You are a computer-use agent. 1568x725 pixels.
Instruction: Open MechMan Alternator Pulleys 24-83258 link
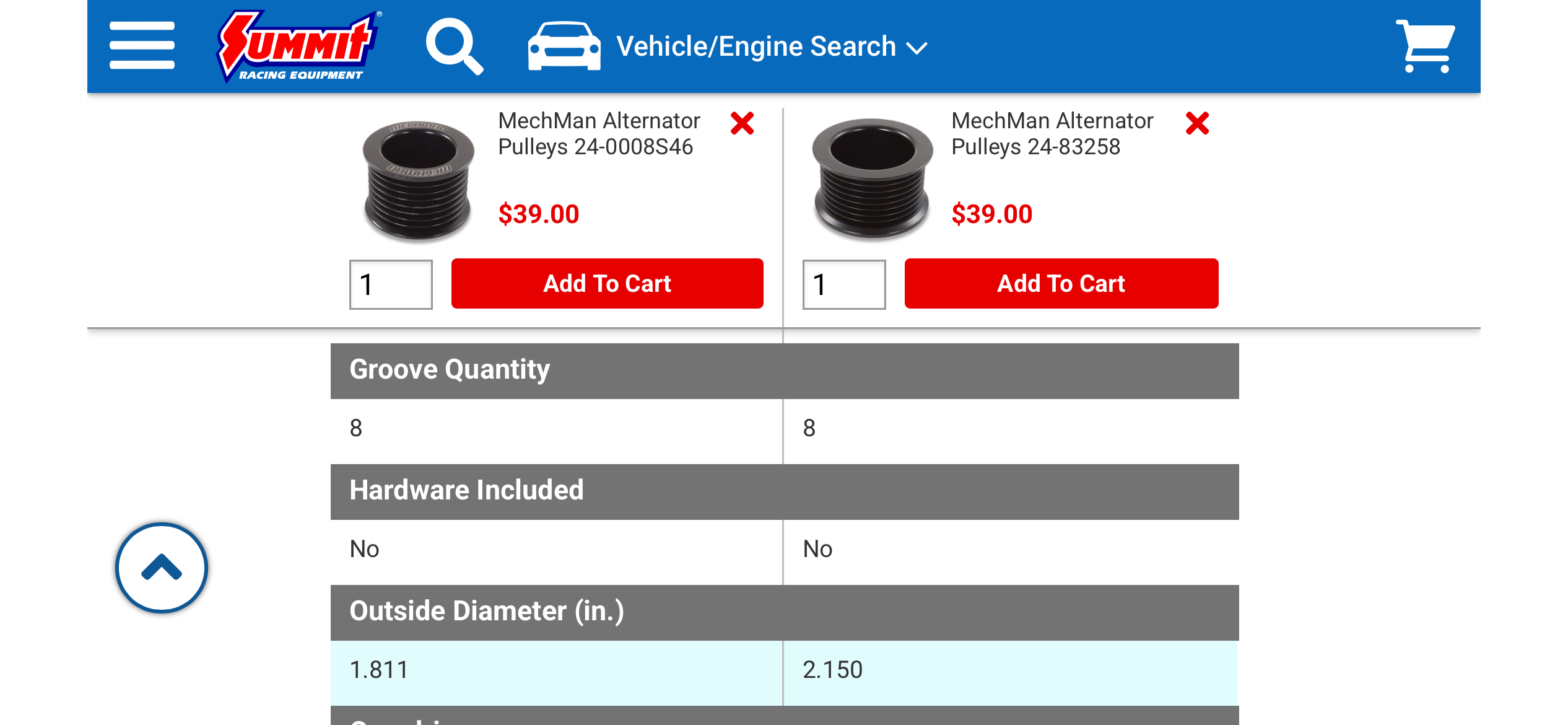click(x=1052, y=134)
